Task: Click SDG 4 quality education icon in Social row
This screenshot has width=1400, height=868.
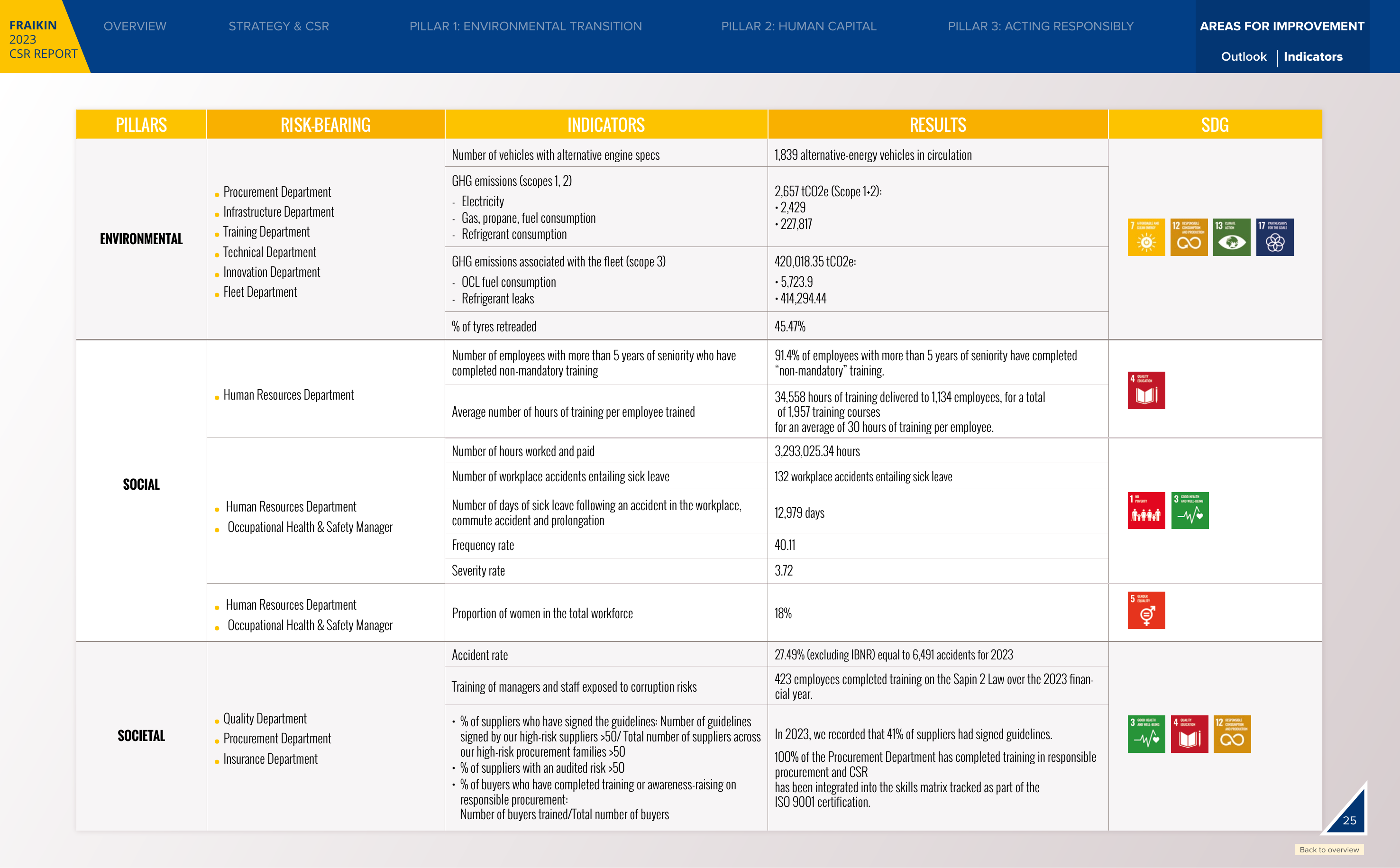Action: (1146, 390)
